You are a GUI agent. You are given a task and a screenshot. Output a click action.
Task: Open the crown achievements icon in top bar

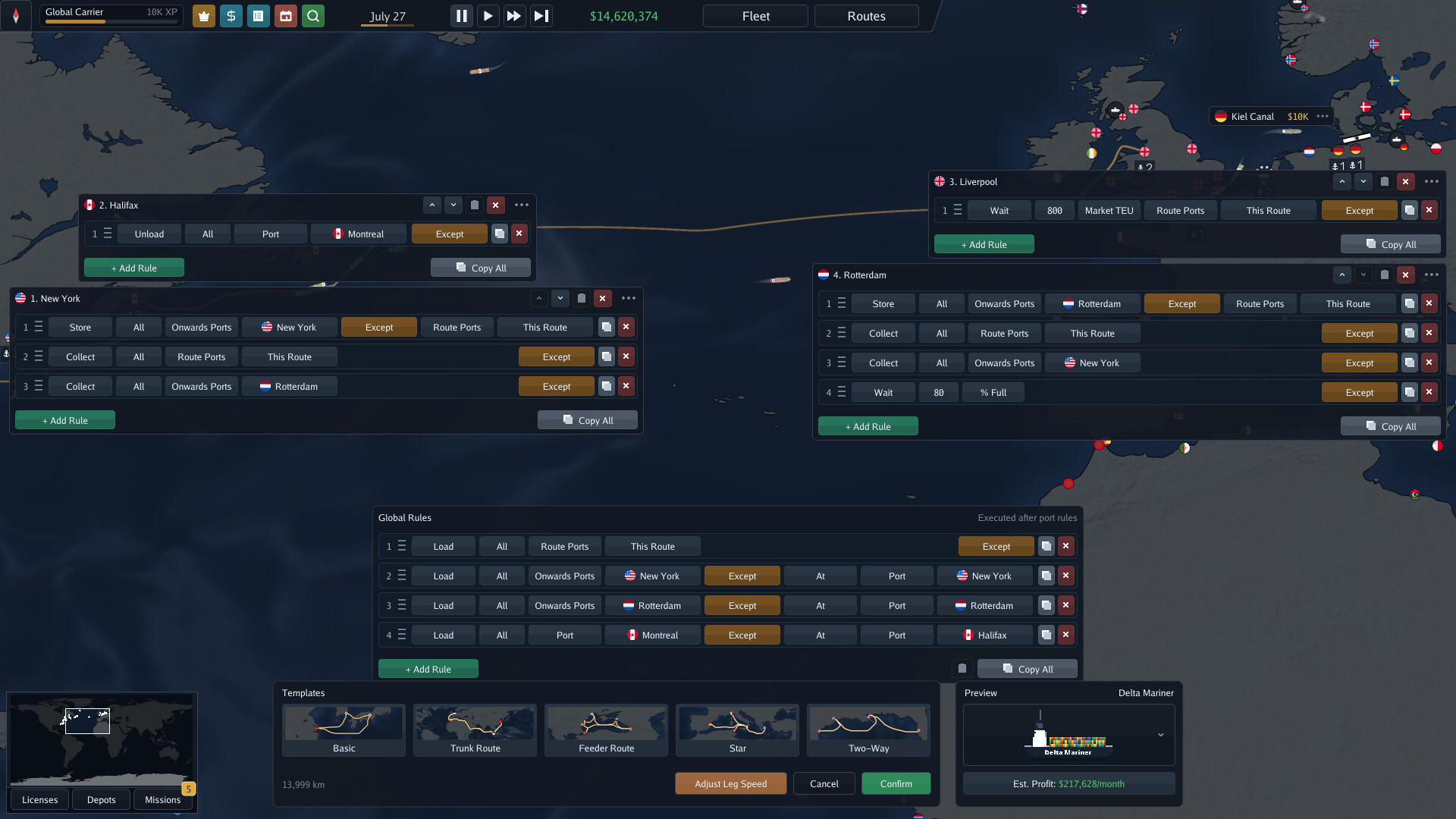(203, 16)
